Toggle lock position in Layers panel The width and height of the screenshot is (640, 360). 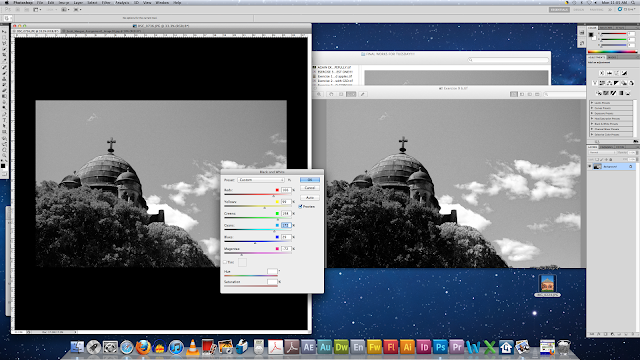[606, 160]
